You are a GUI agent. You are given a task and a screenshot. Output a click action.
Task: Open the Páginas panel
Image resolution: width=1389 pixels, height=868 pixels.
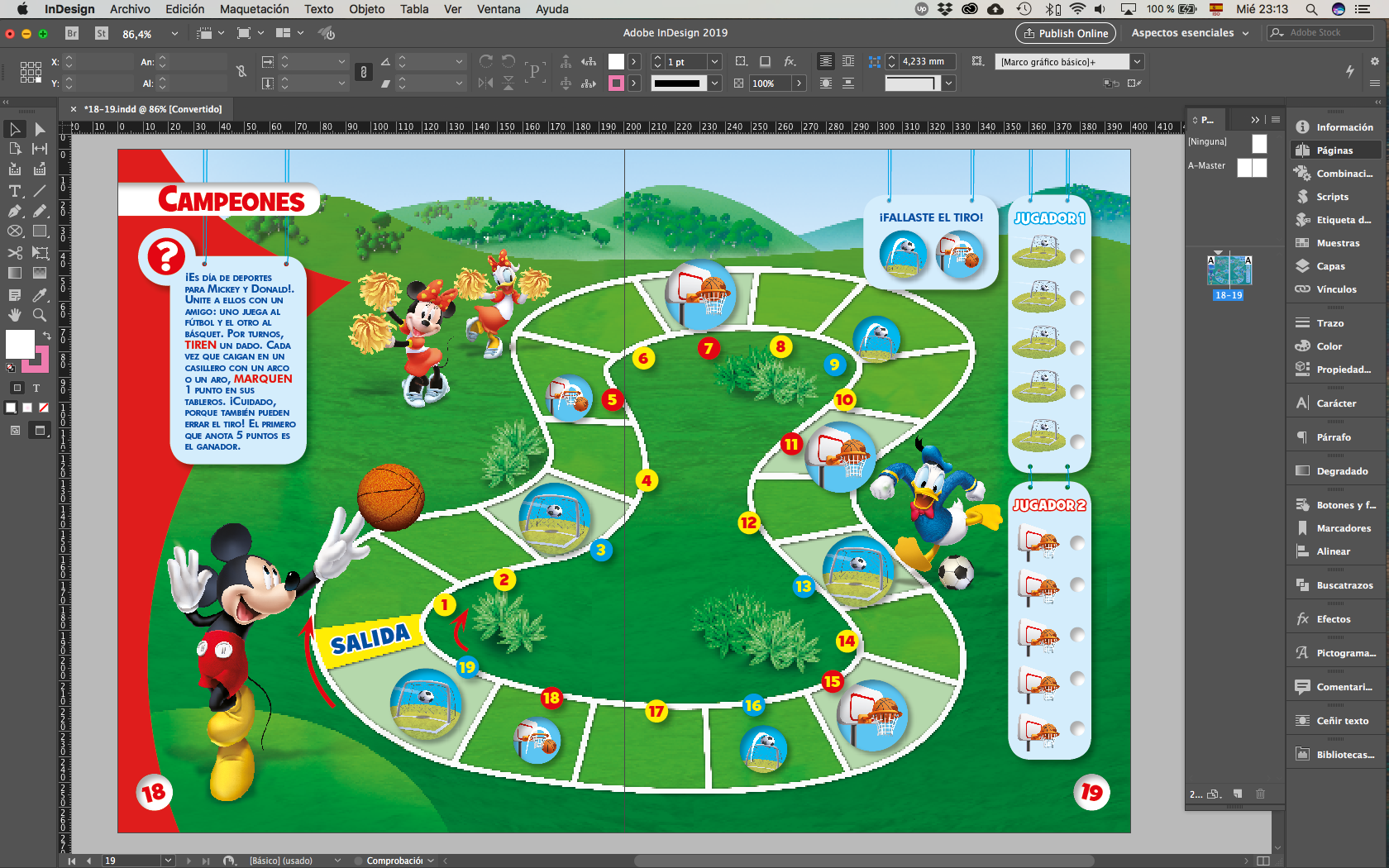(x=1334, y=150)
